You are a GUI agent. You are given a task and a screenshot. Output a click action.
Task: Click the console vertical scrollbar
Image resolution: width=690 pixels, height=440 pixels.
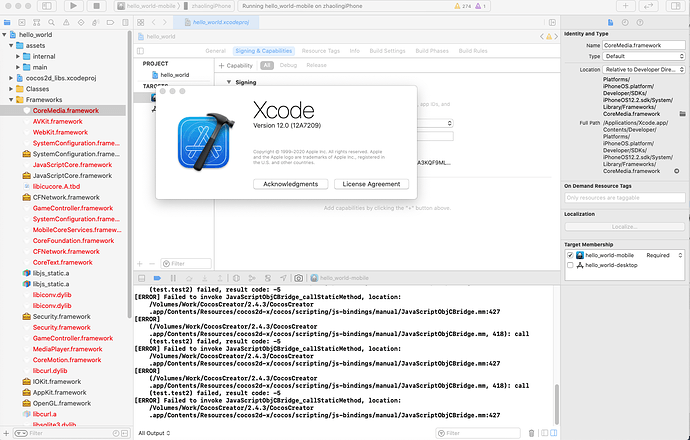point(557,404)
